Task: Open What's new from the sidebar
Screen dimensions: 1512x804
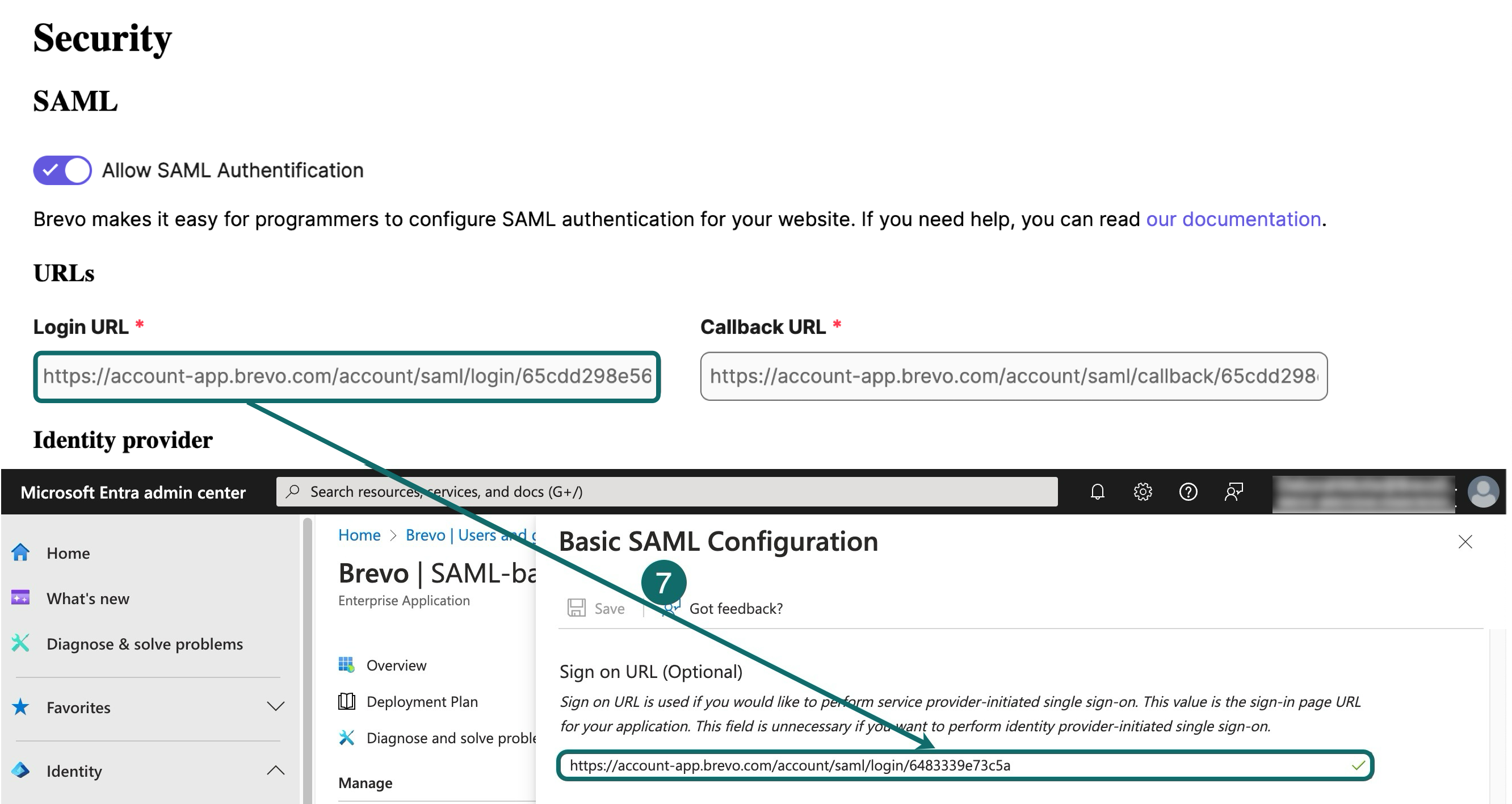Action: pyautogui.click(x=87, y=598)
